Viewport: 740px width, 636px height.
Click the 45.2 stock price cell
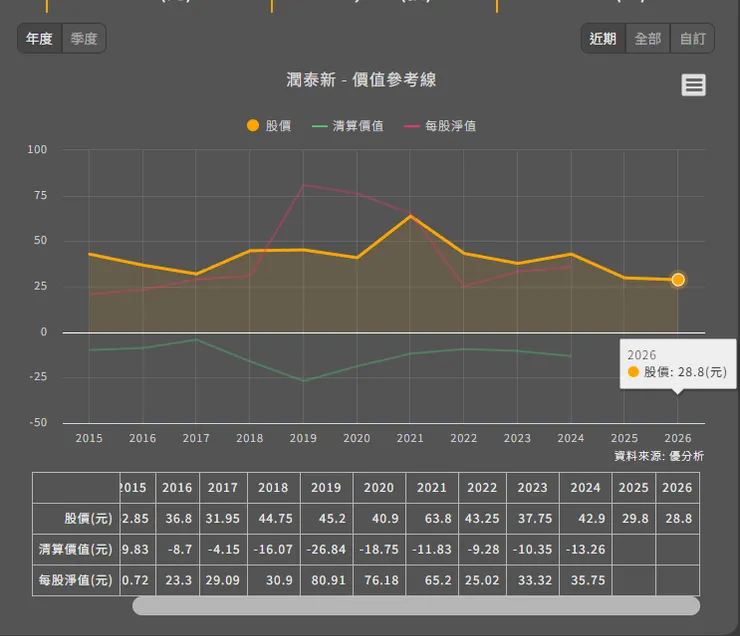326,519
